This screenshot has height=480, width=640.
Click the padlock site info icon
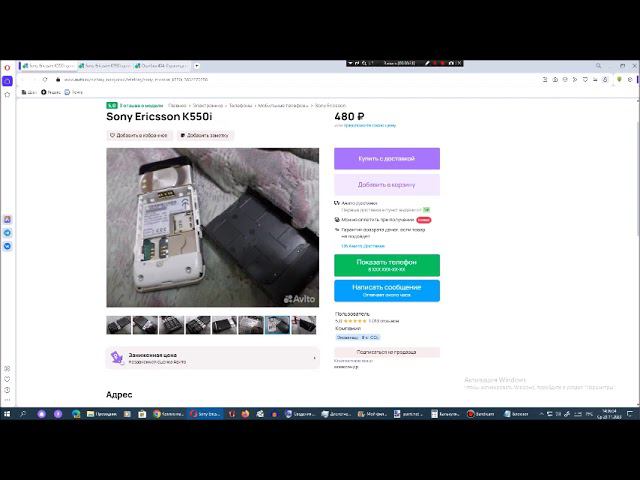coord(58,80)
